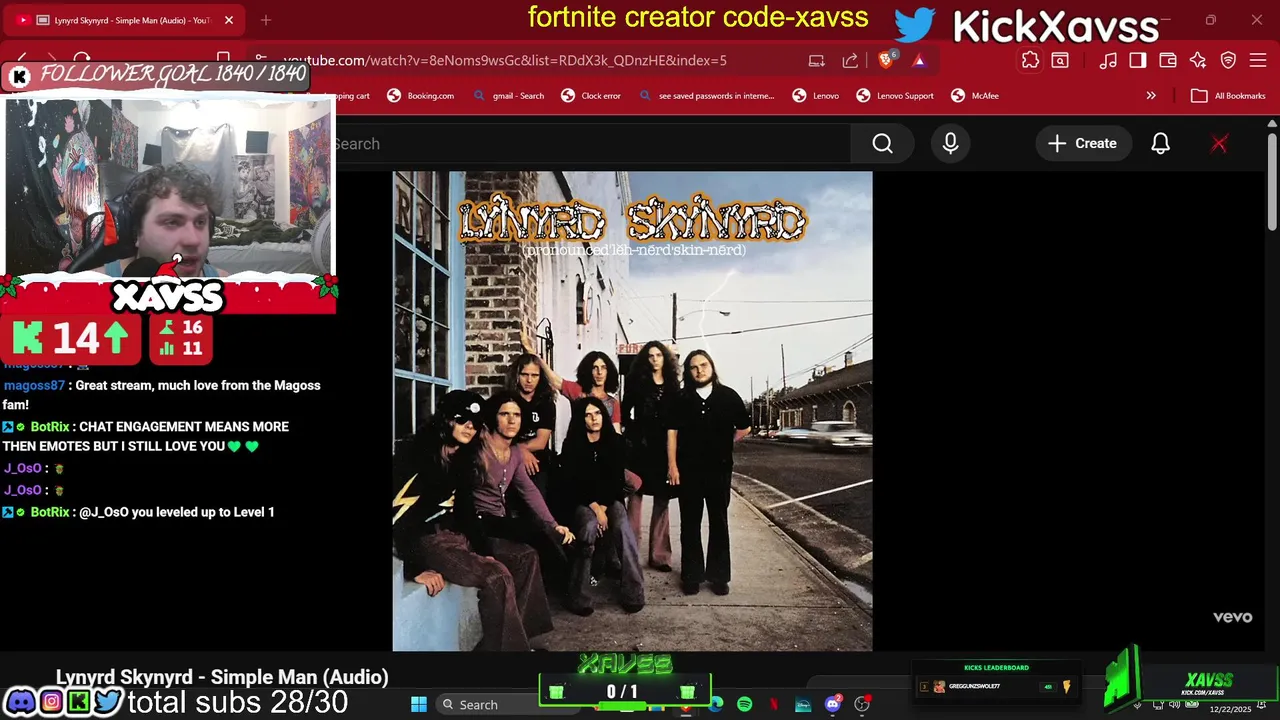
Task: Open Leo AI sparkle icon
Action: [x=1198, y=60]
